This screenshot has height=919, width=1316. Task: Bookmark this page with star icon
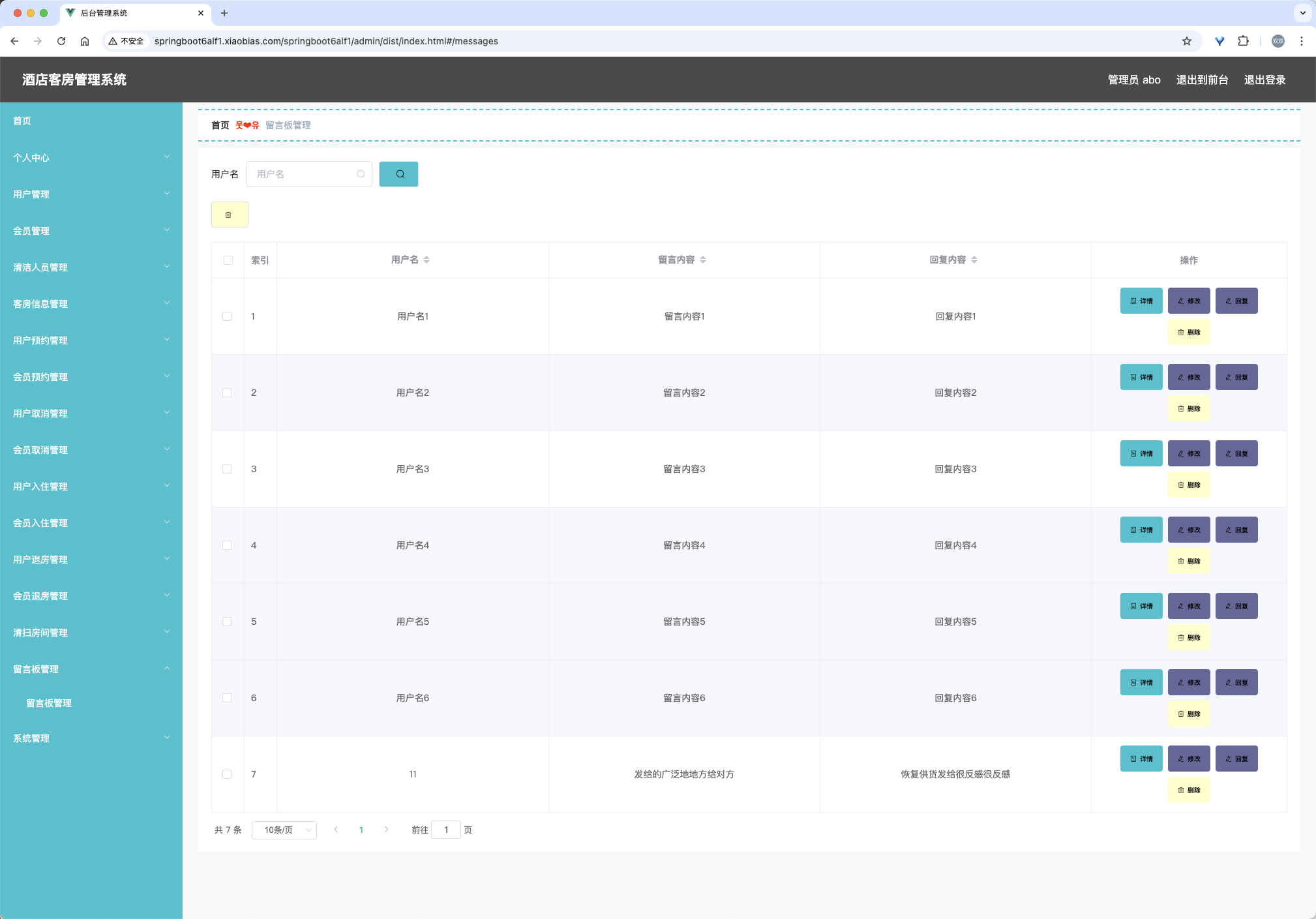[x=1186, y=41]
